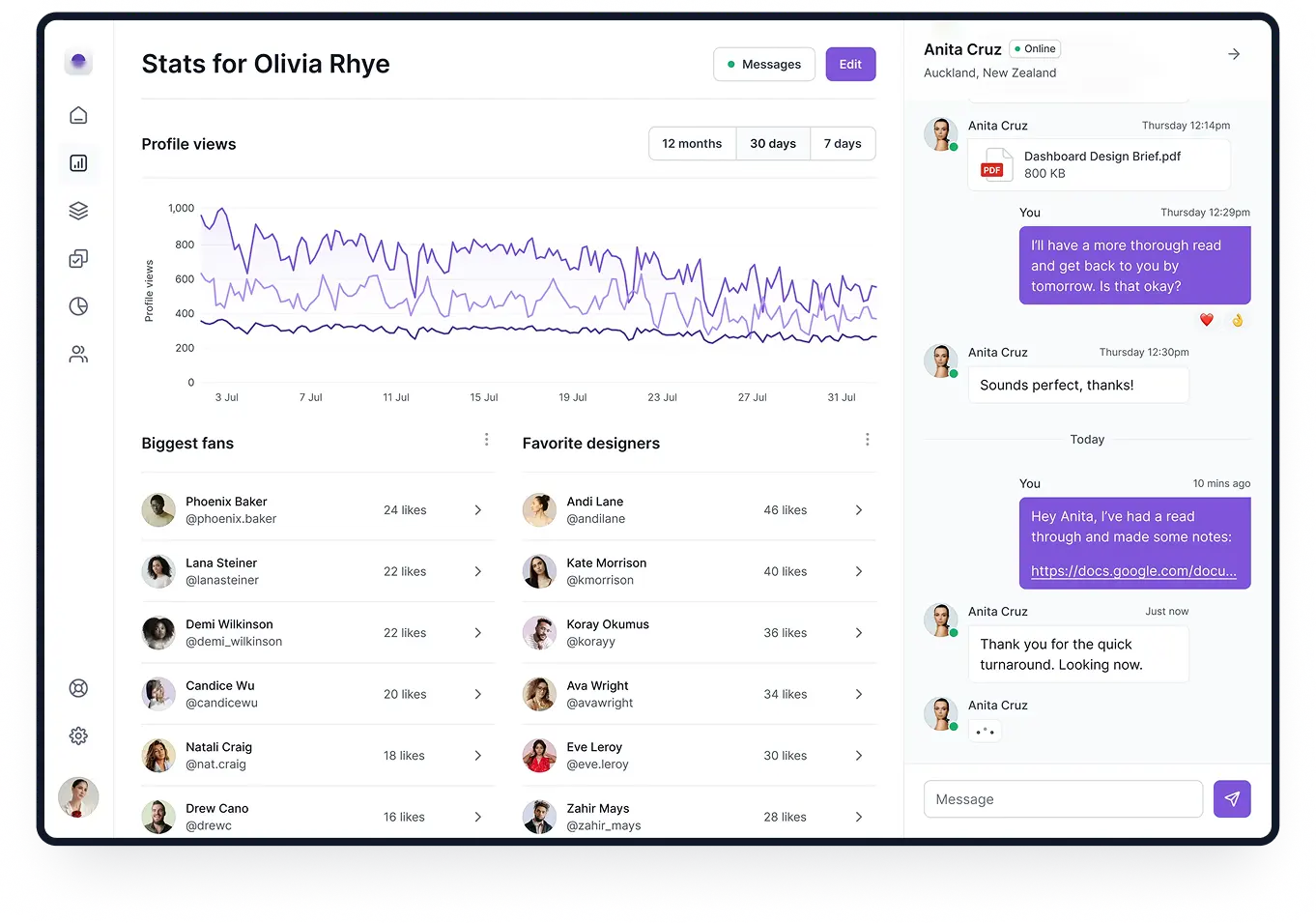Viewport: 1316px width, 923px height.
Task: Switch chart to 12 months
Action: pos(692,144)
